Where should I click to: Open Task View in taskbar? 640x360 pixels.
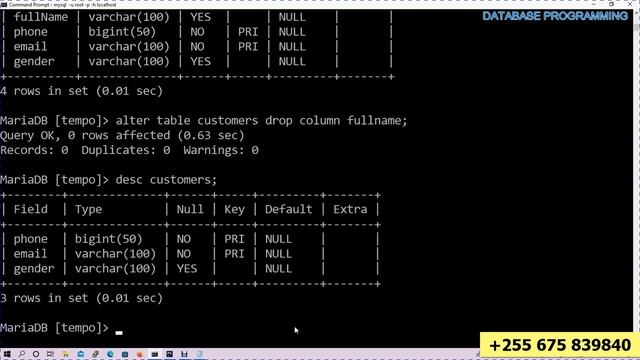point(50,354)
